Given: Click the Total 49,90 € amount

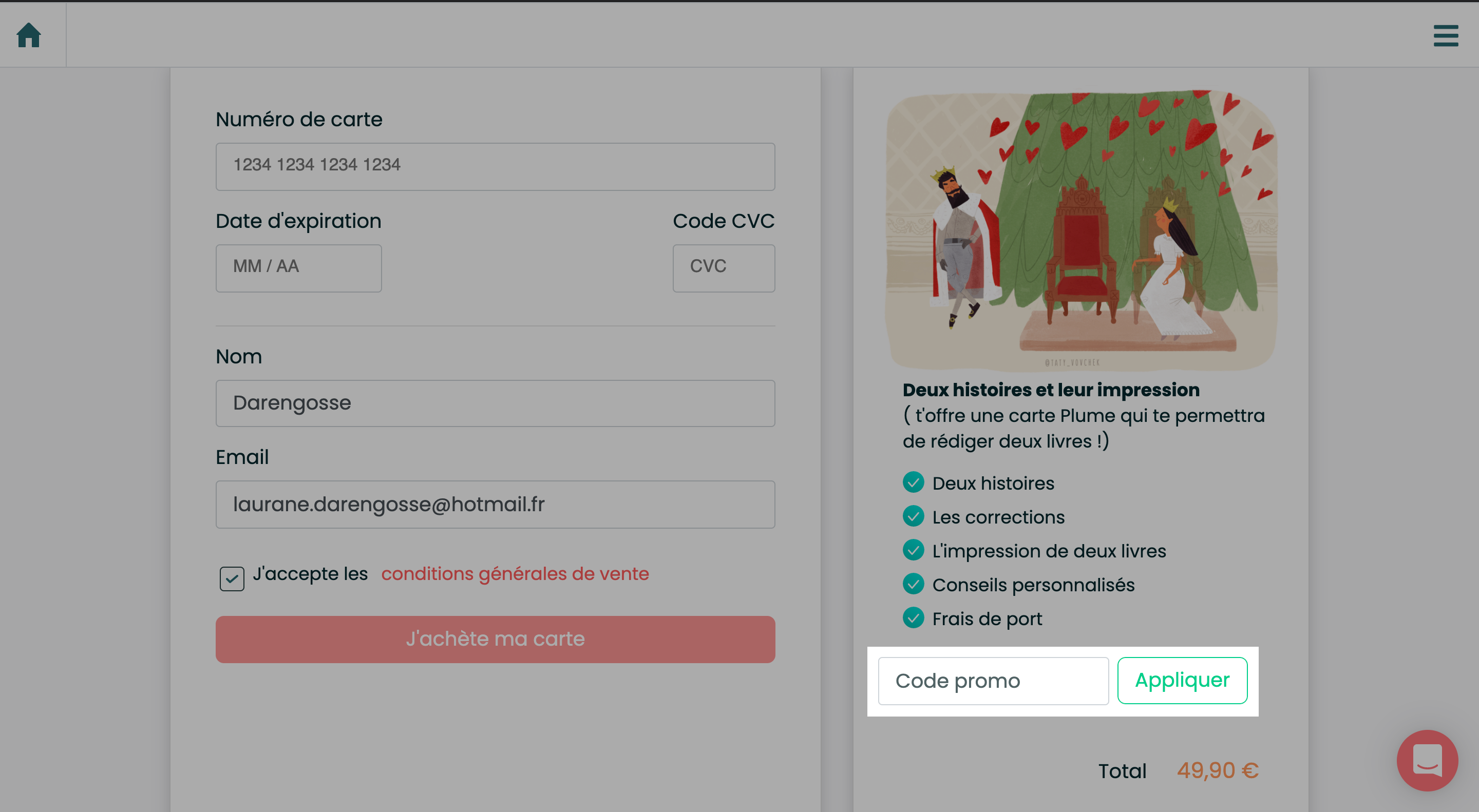Looking at the screenshot, I should (1217, 770).
